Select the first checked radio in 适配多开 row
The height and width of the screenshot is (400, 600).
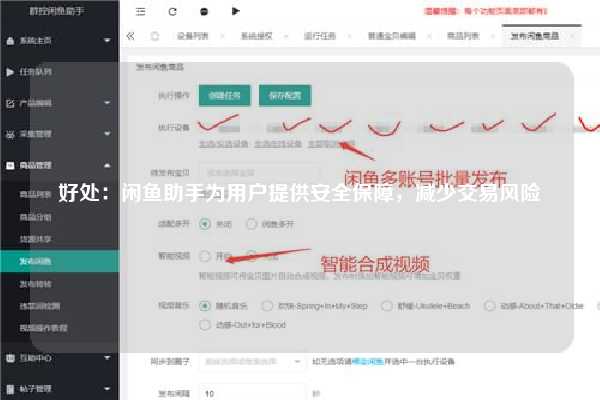pyautogui.click(x=205, y=224)
